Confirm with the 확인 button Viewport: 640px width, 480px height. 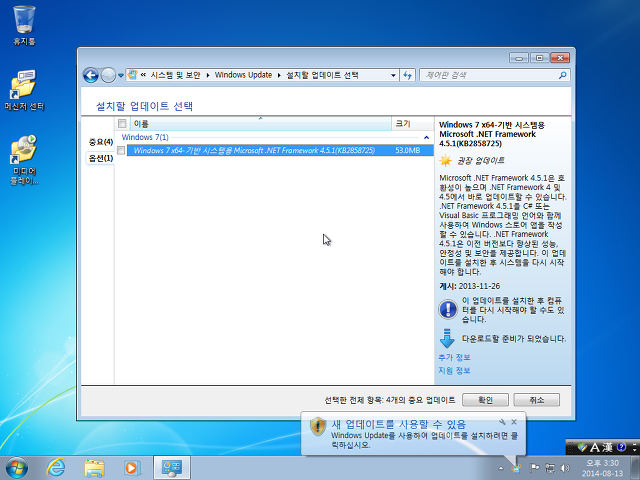pos(485,400)
